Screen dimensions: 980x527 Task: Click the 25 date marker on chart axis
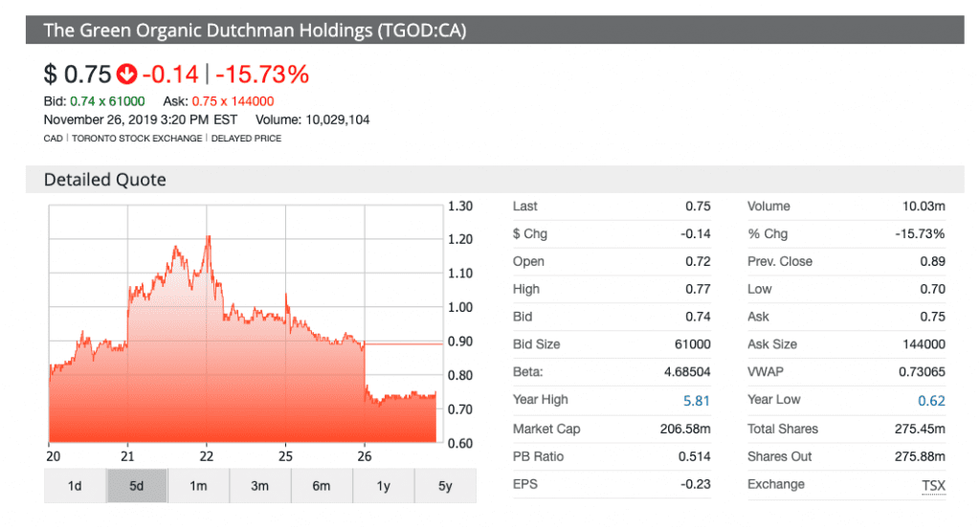click(285, 458)
